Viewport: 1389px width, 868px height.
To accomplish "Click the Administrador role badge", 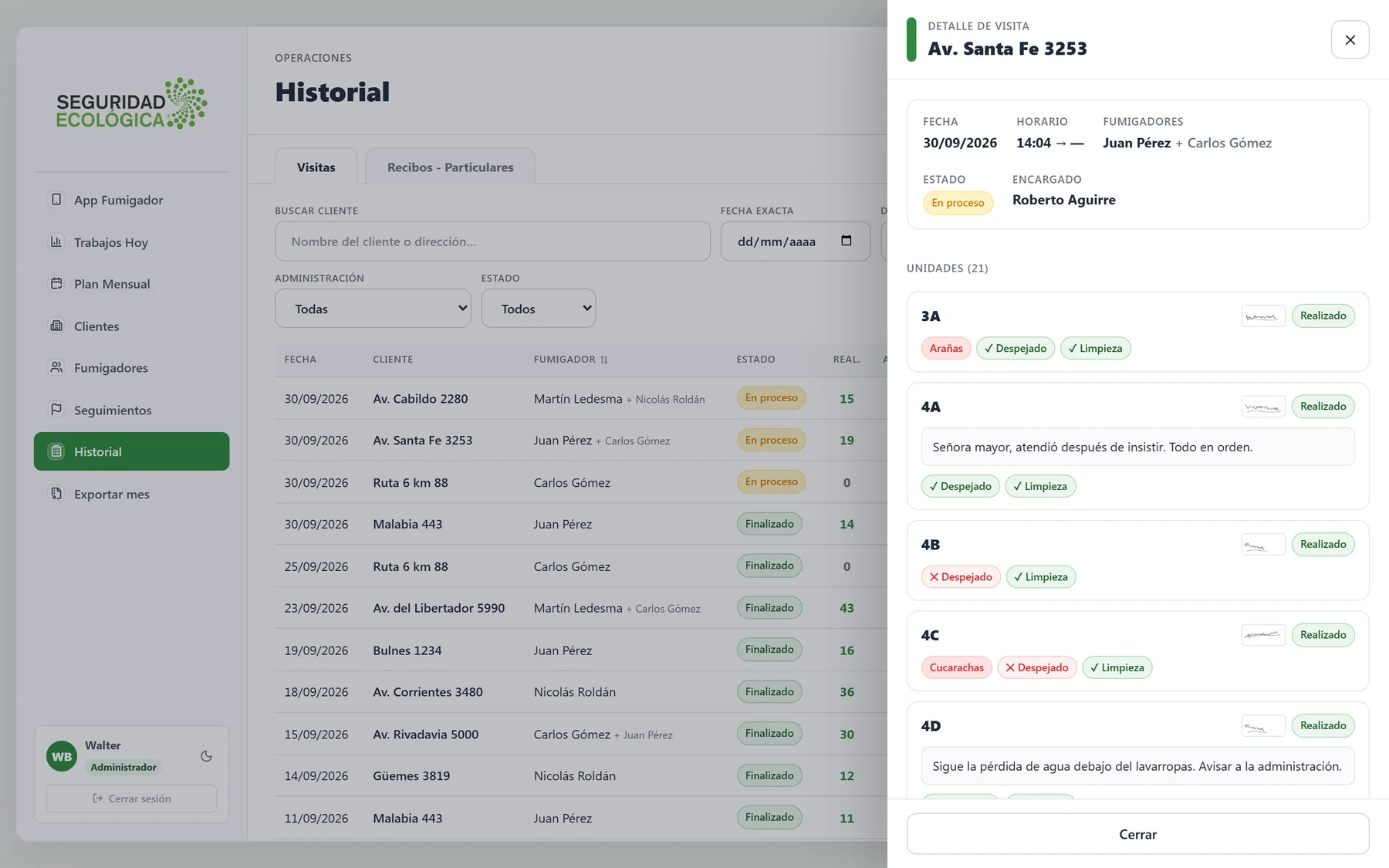I will 123,767.
